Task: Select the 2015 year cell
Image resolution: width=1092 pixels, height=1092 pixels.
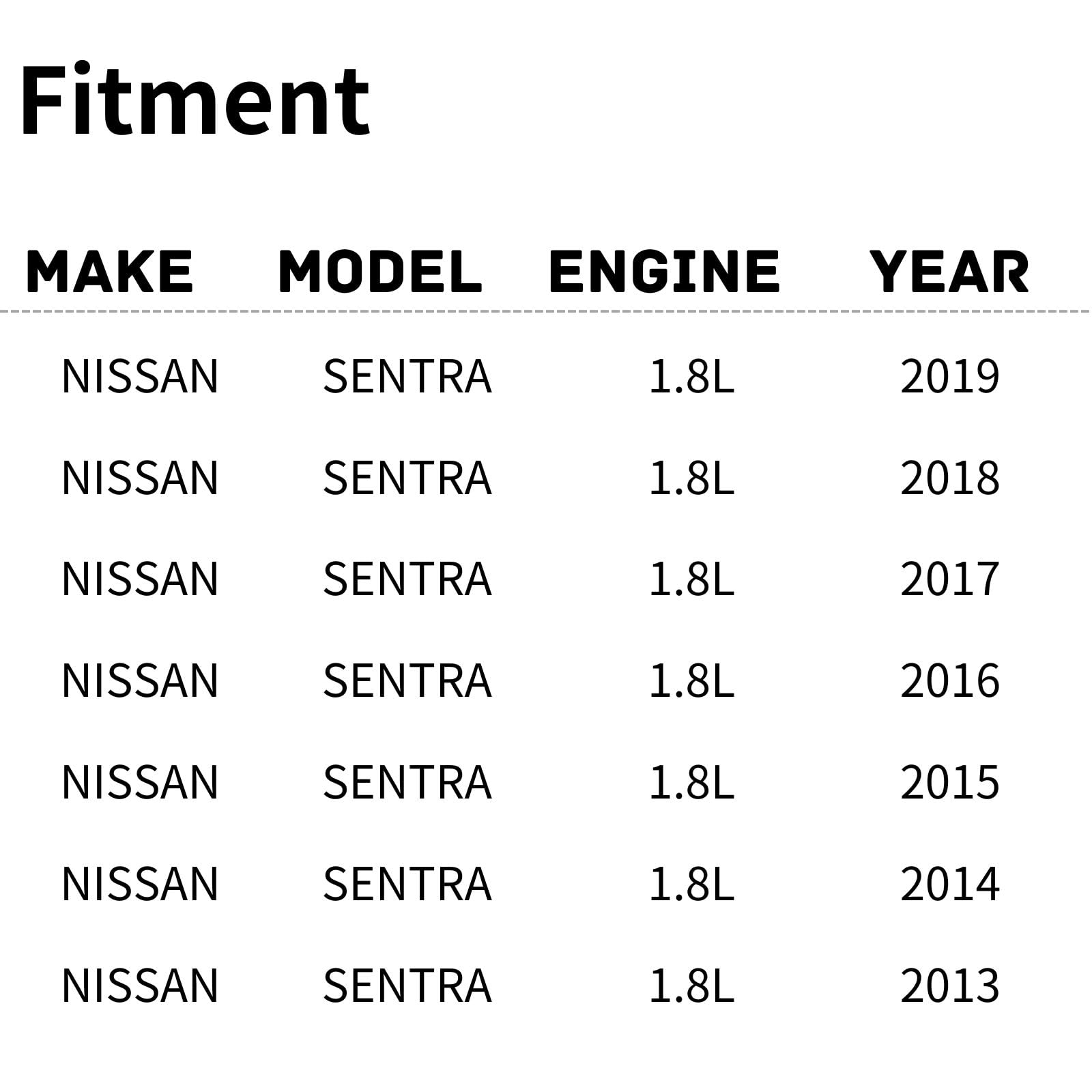Action: [949, 782]
